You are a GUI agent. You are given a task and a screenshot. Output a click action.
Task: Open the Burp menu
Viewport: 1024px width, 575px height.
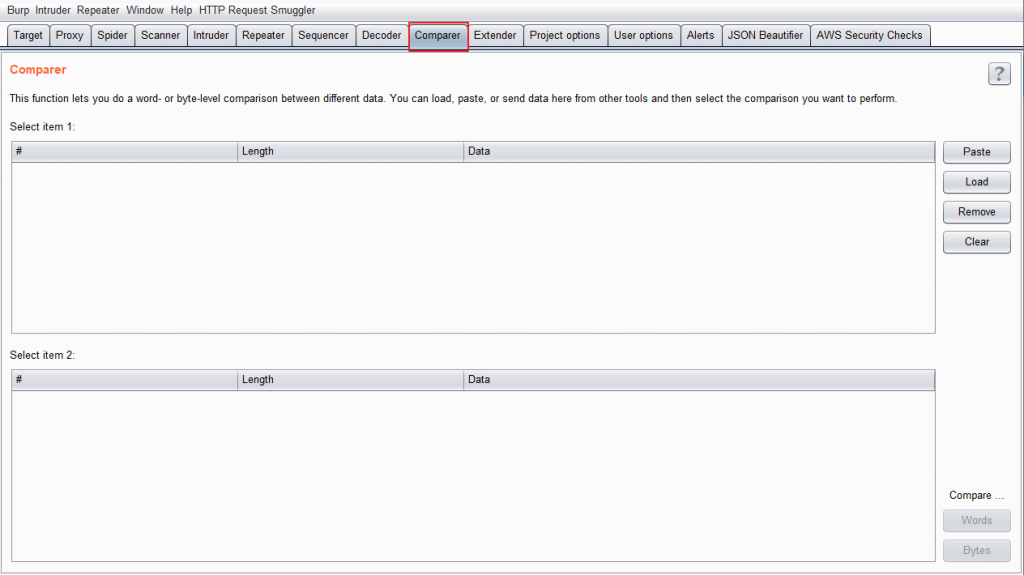(x=18, y=10)
